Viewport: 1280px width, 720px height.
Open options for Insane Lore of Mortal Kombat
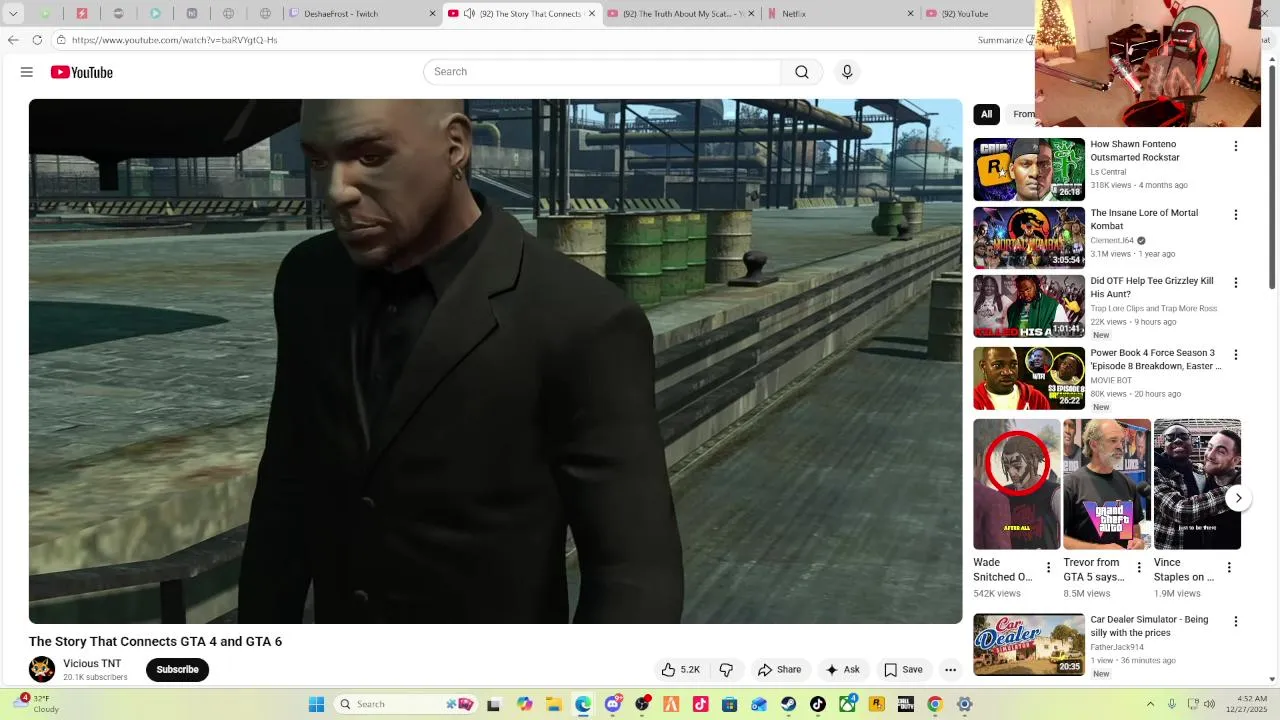pyautogui.click(x=1236, y=215)
